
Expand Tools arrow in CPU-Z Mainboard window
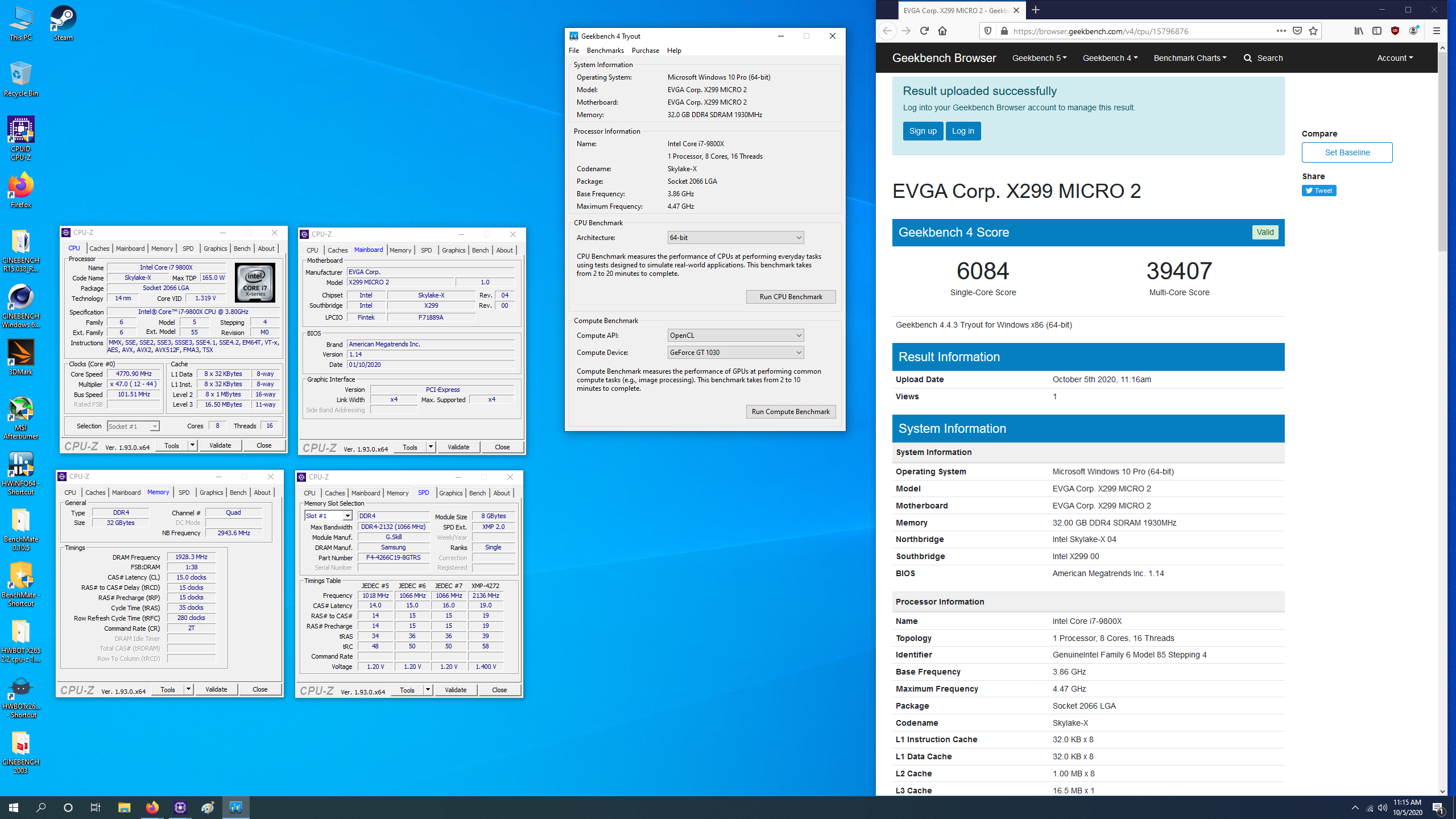(x=431, y=447)
